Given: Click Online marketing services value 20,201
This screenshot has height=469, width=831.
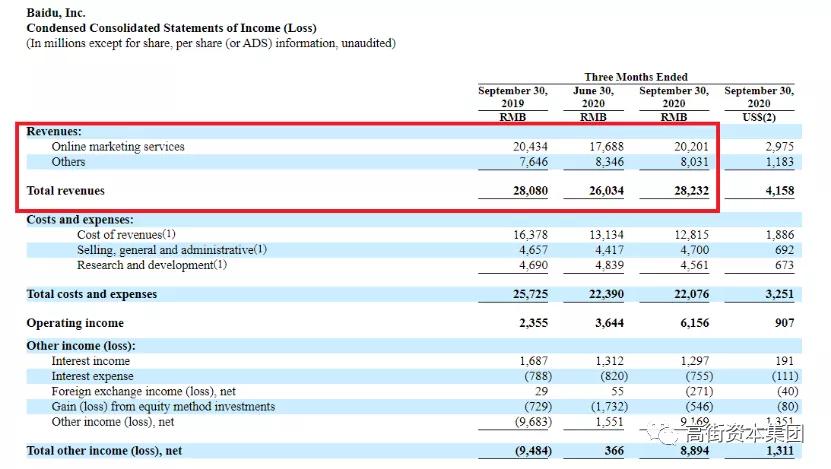Looking at the screenshot, I should 691,147.
